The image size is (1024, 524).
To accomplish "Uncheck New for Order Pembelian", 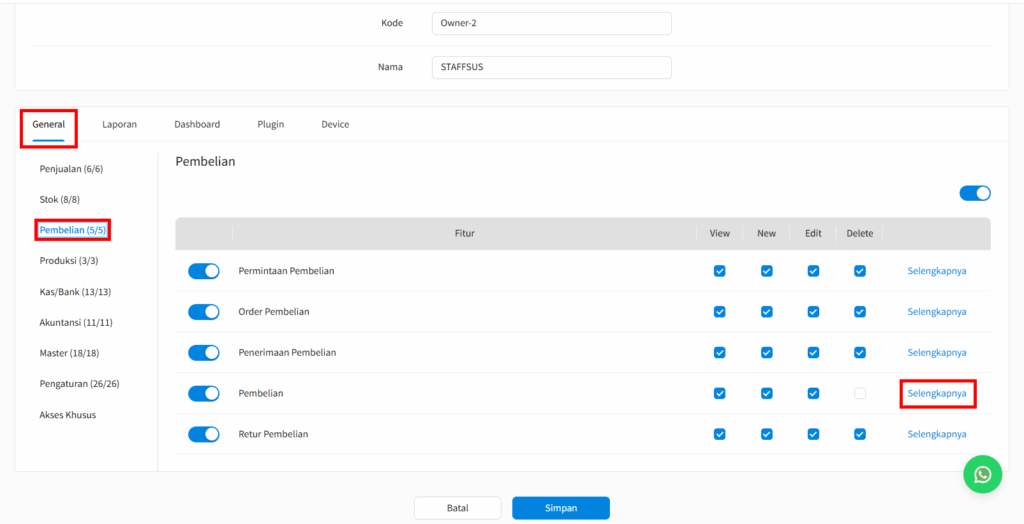I will [766, 312].
